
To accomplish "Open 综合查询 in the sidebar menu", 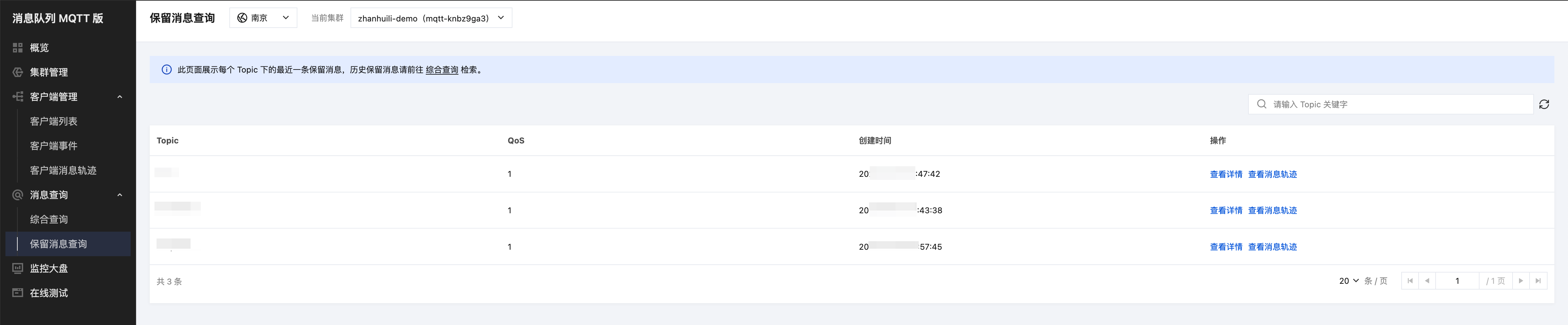I will (x=49, y=219).
